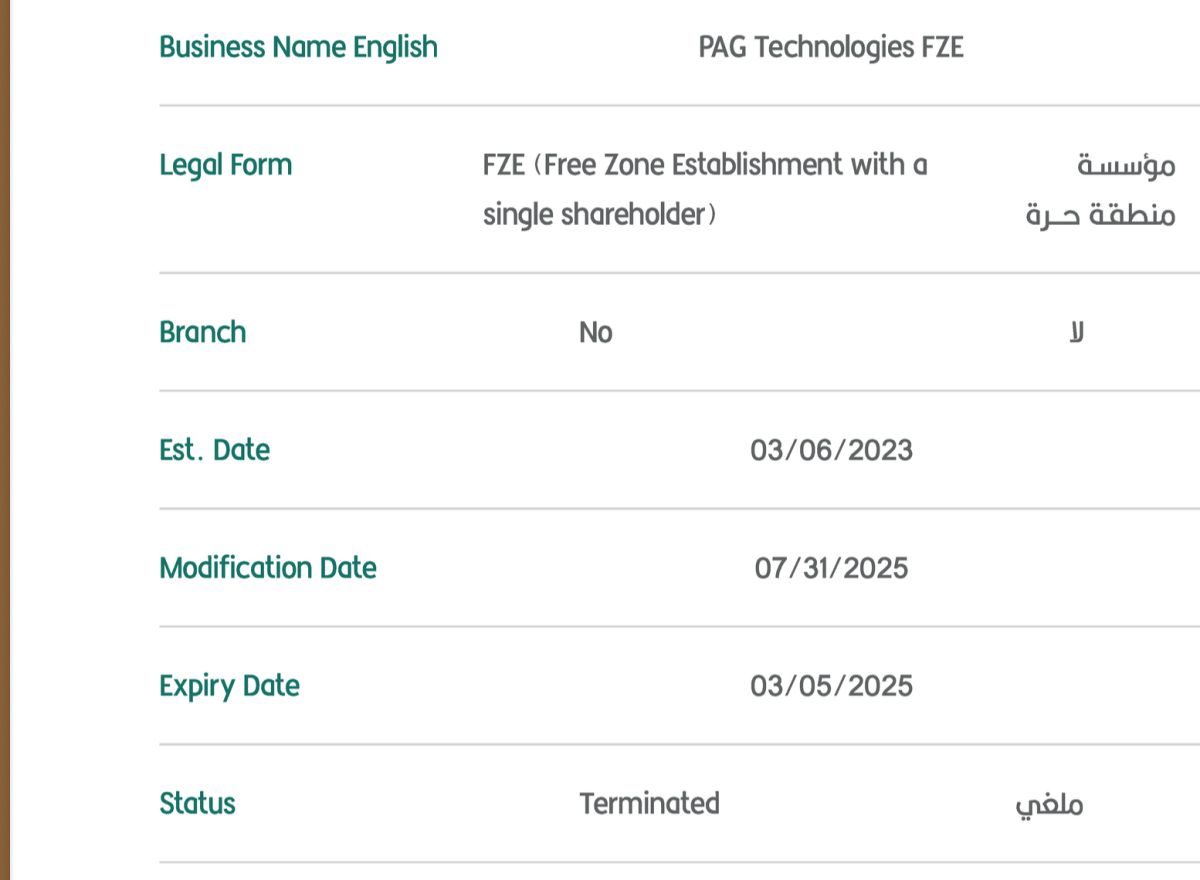This screenshot has height=880, width=1200.
Task: Click the Legal Form label
Action: point(226,165)
